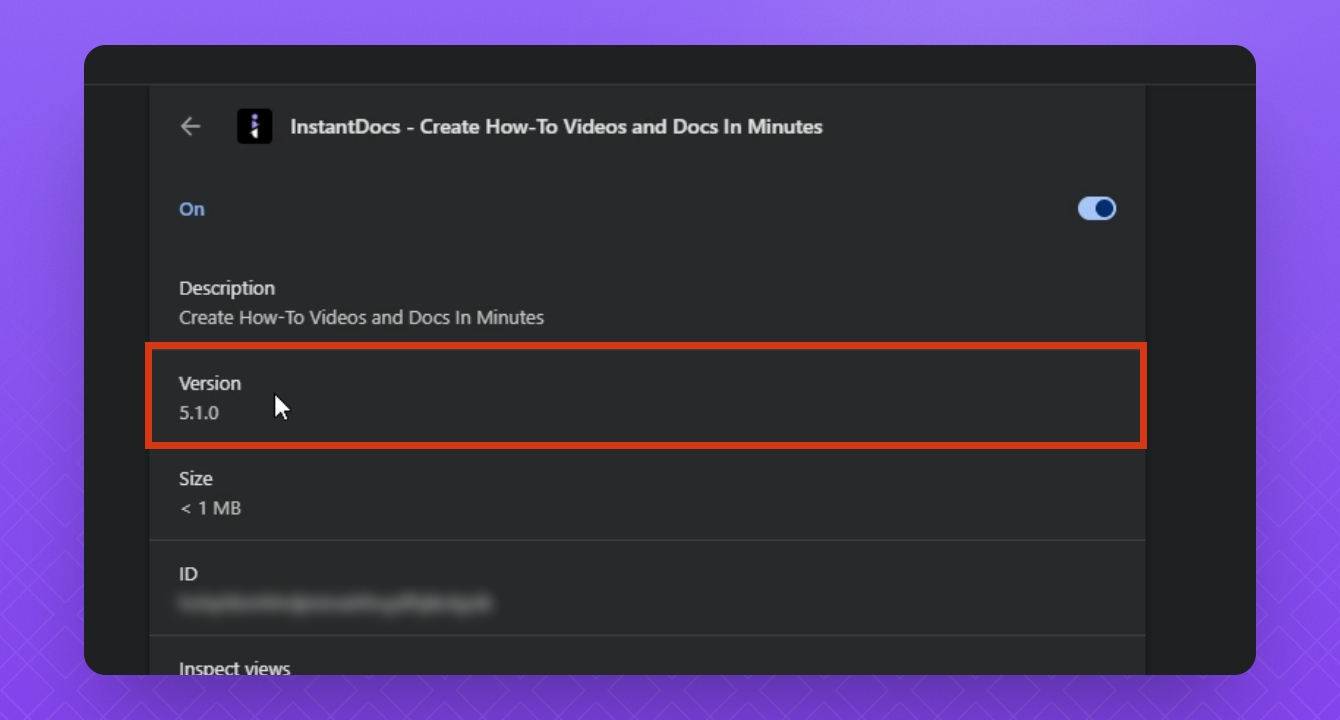Image resolution: width=1340 pixels, height=720 pixels.
Task: Go back using the left arrow
Action: (190, 127)
